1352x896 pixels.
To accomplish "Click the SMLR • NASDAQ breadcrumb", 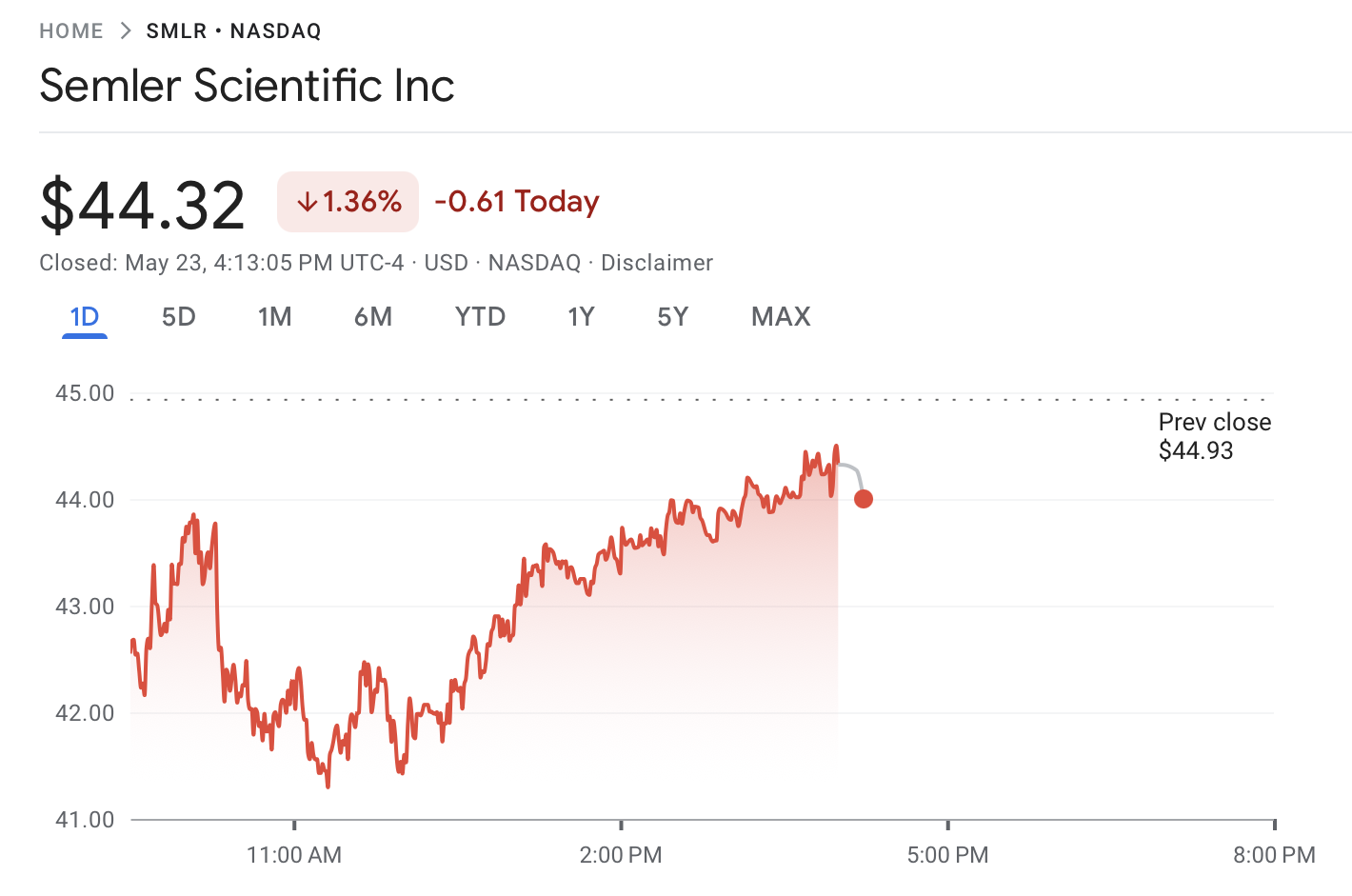I will point(233,31).
